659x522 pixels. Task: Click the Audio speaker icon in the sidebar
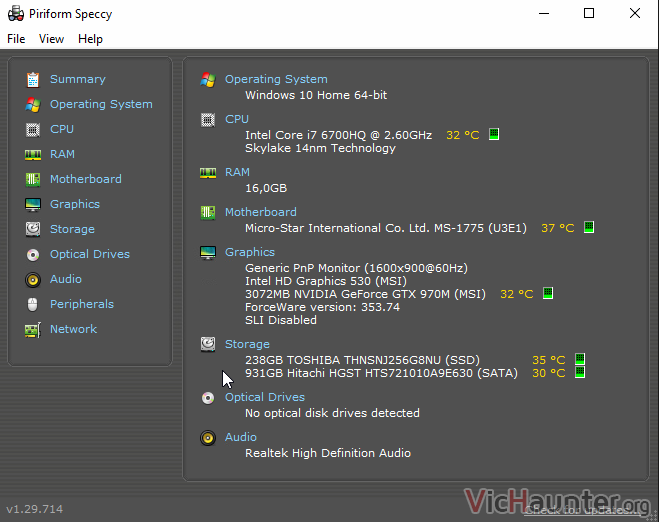[x=33, y=279]
